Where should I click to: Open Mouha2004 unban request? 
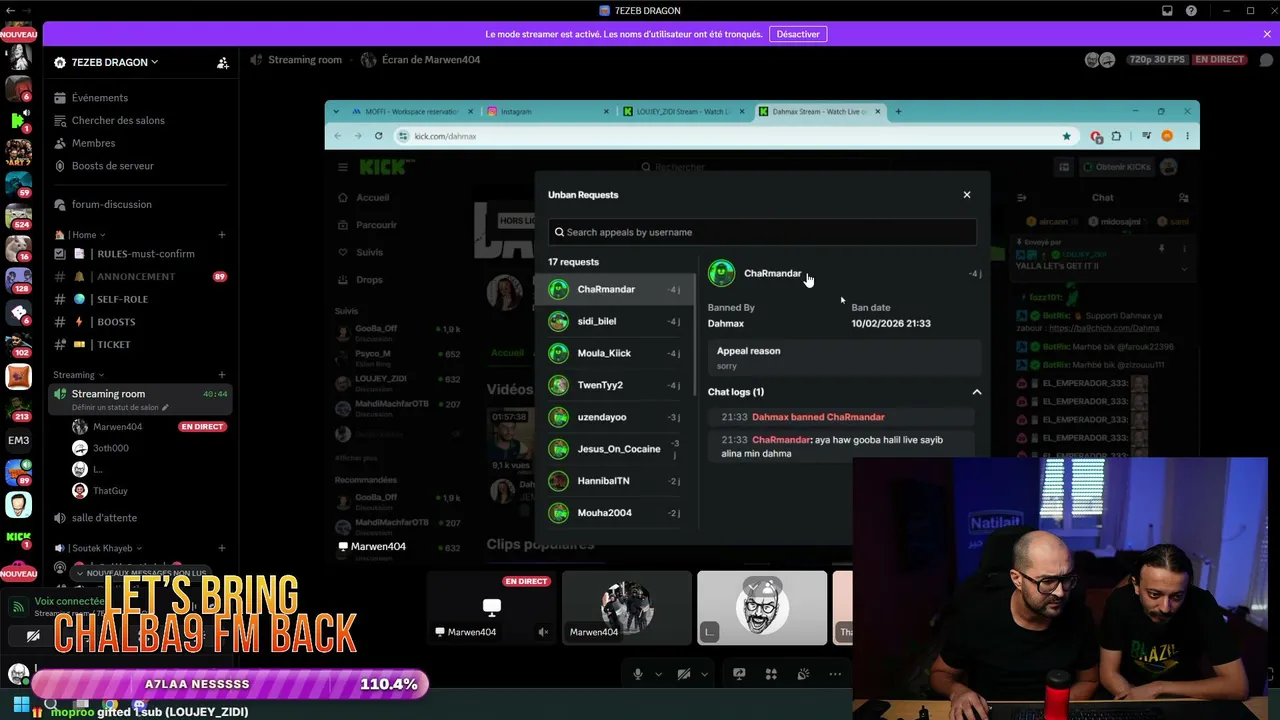(616, 513)
